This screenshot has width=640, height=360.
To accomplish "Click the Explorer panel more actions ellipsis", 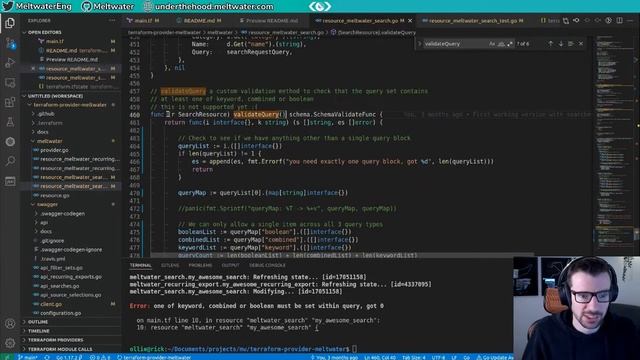I will tap(112, 20).
